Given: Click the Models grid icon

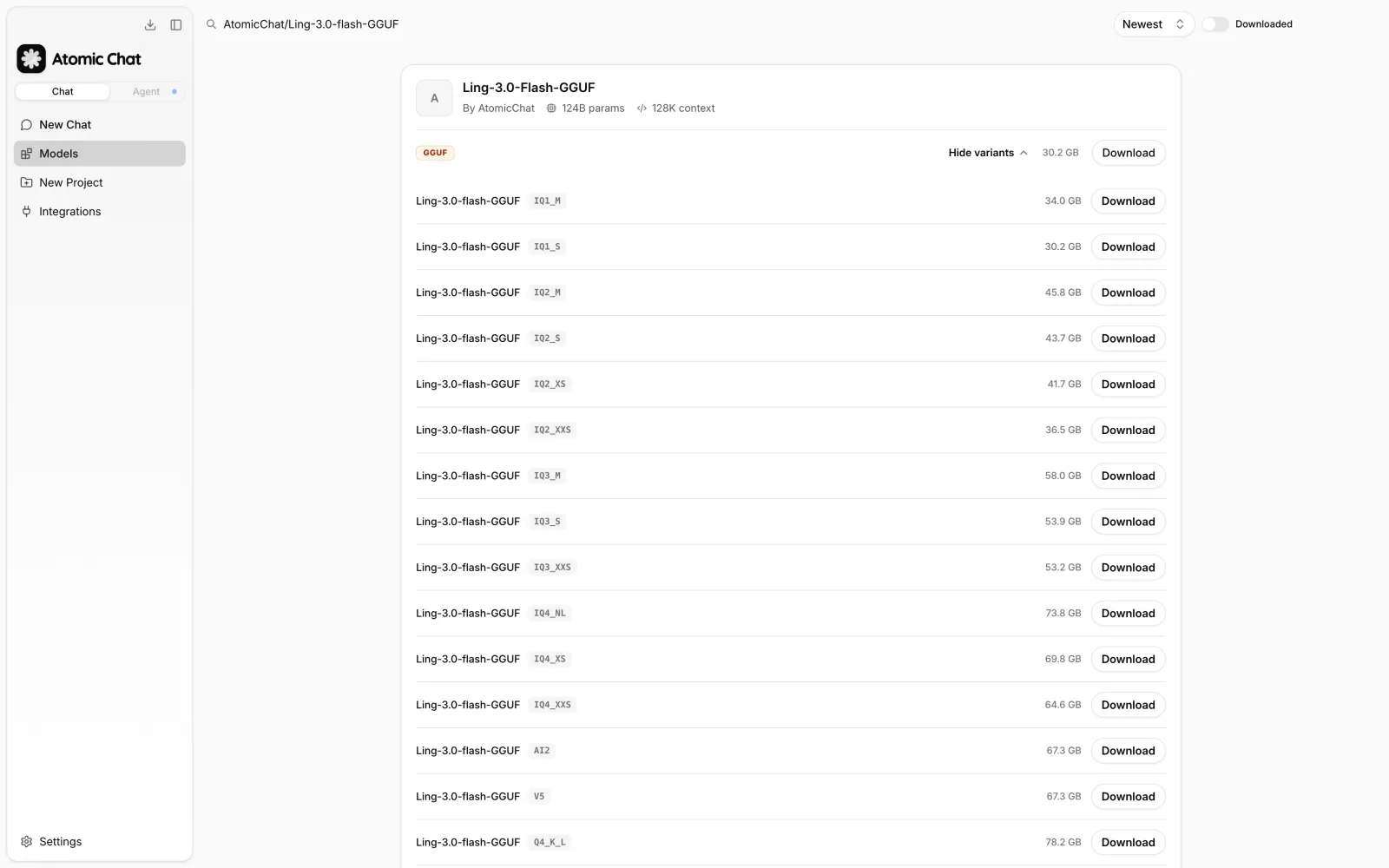Looking at the screenshot, I should tap(26, 154).
